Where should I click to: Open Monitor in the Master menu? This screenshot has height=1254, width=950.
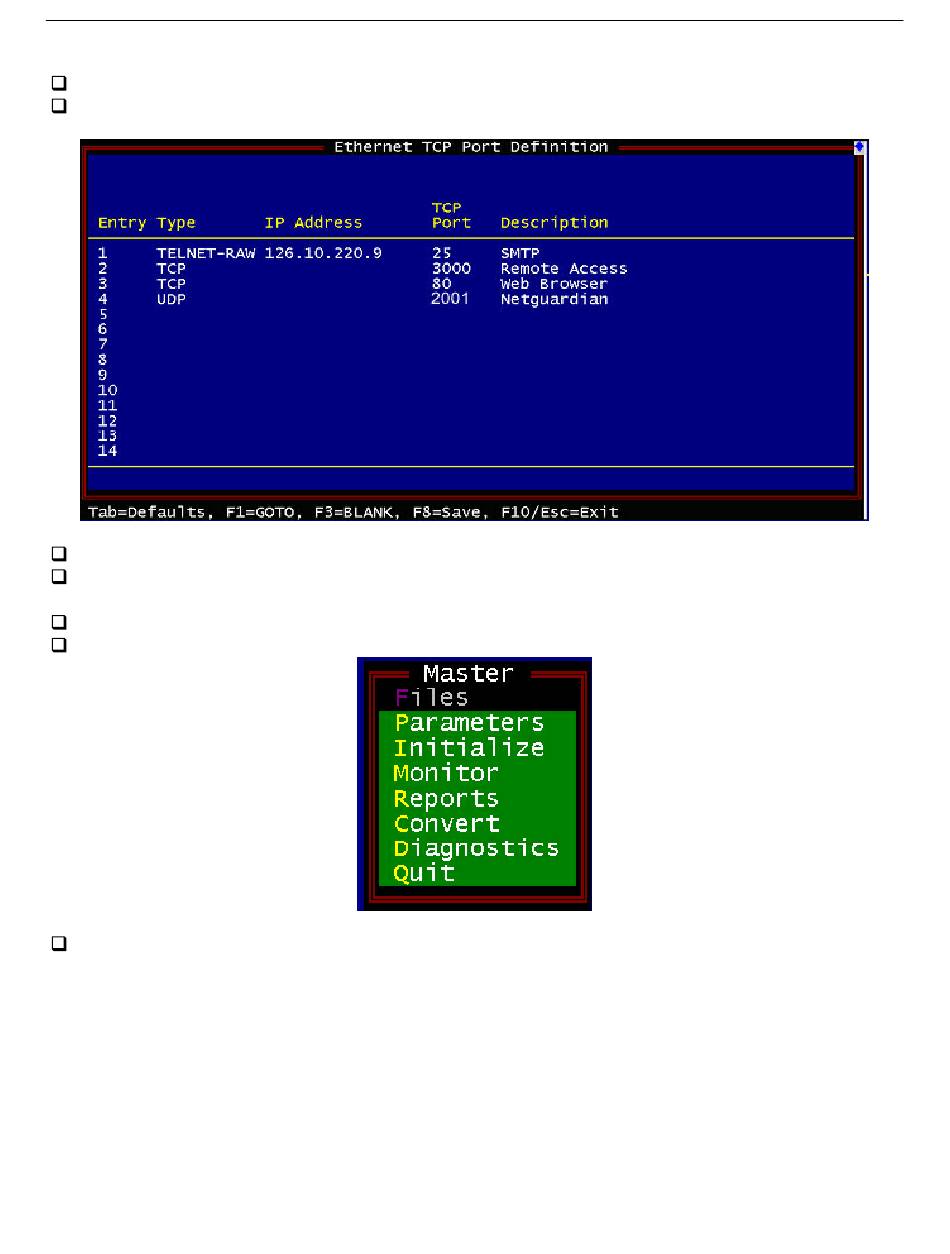[x=446, y=773]
